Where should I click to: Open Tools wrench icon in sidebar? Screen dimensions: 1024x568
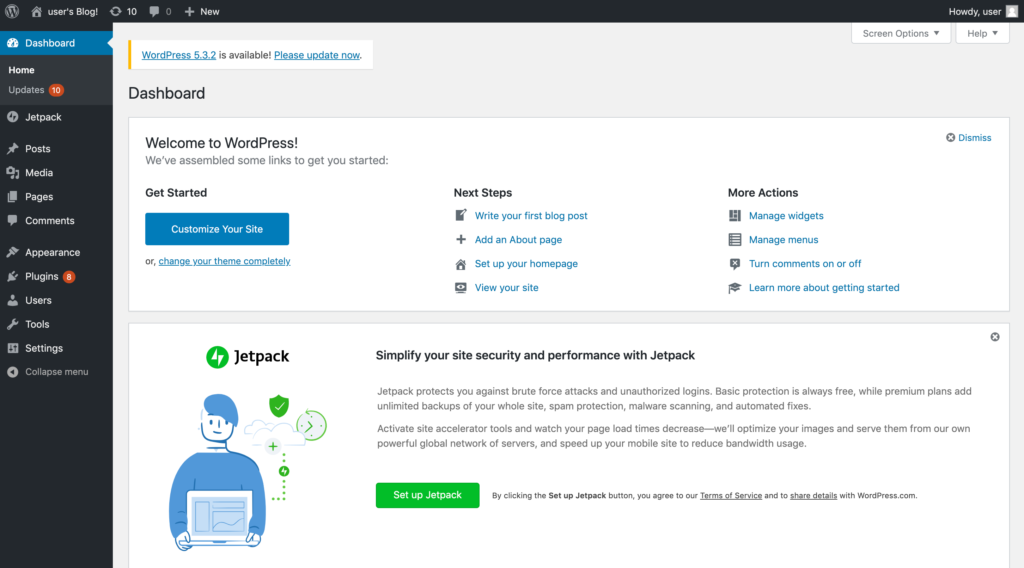coord(12,324)
